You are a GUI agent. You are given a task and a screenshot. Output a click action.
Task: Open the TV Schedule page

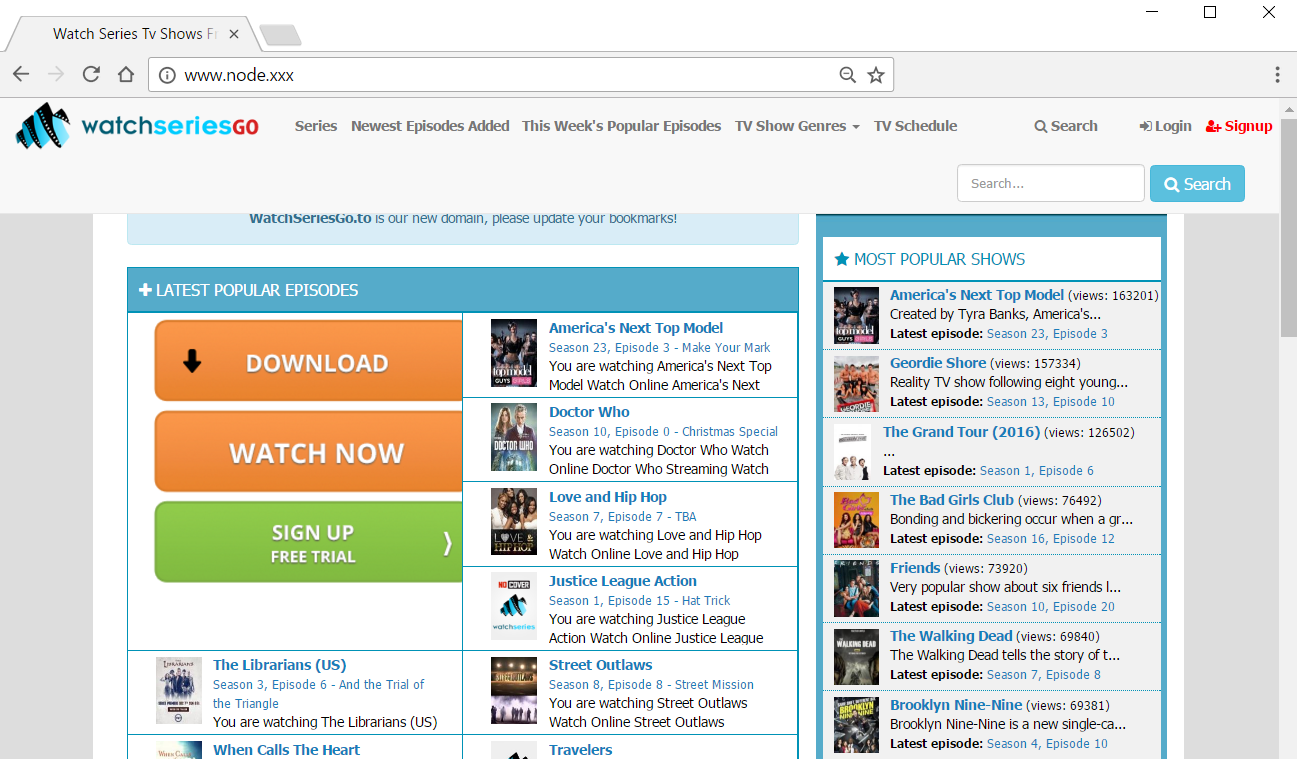click(x=915, y=126)
